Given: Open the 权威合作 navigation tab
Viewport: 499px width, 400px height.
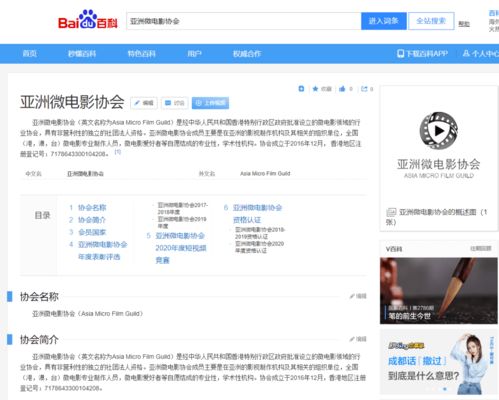Looking at the screenshot, I should (247, 54).
